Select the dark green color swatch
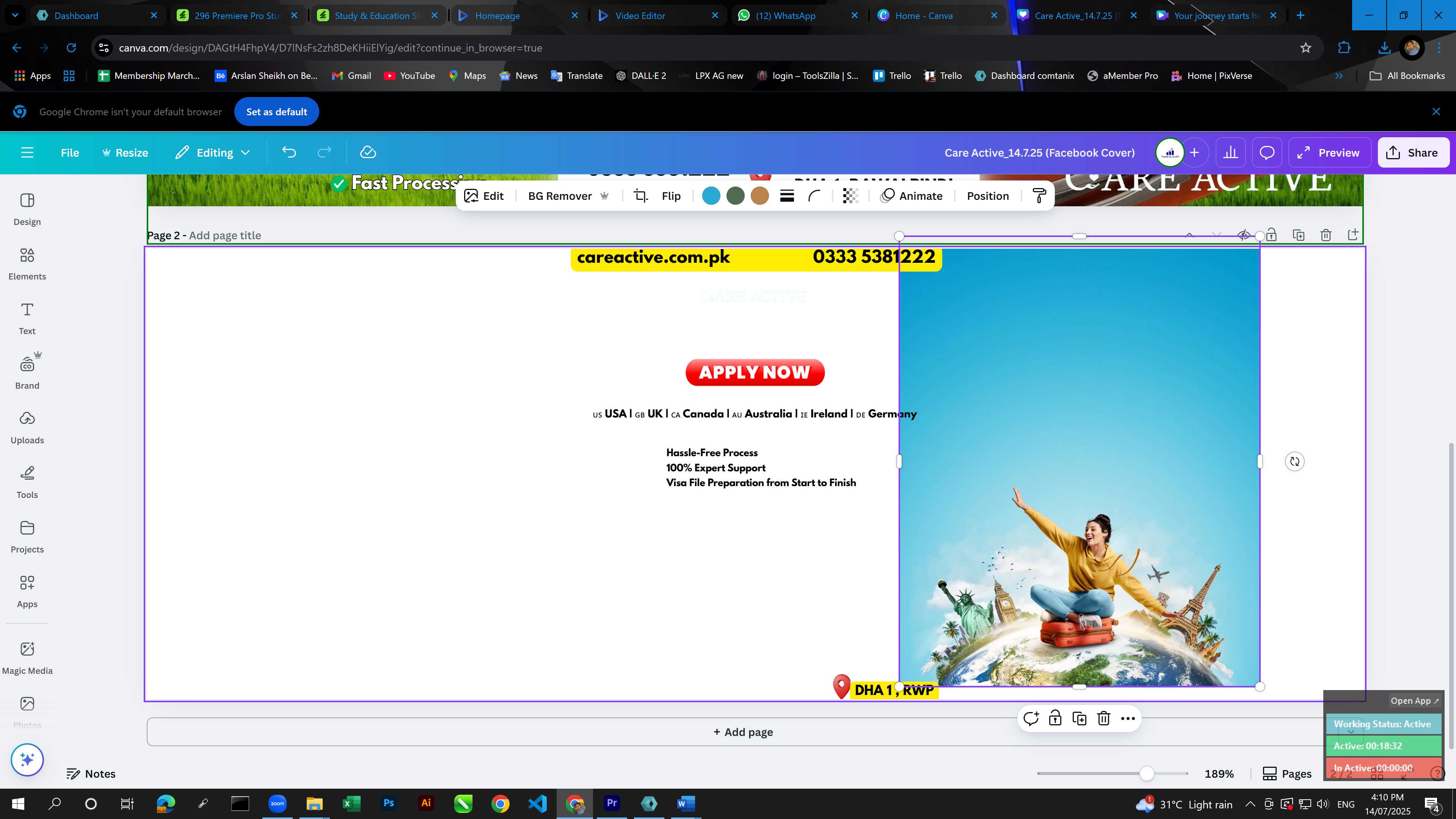 (735, 196)
